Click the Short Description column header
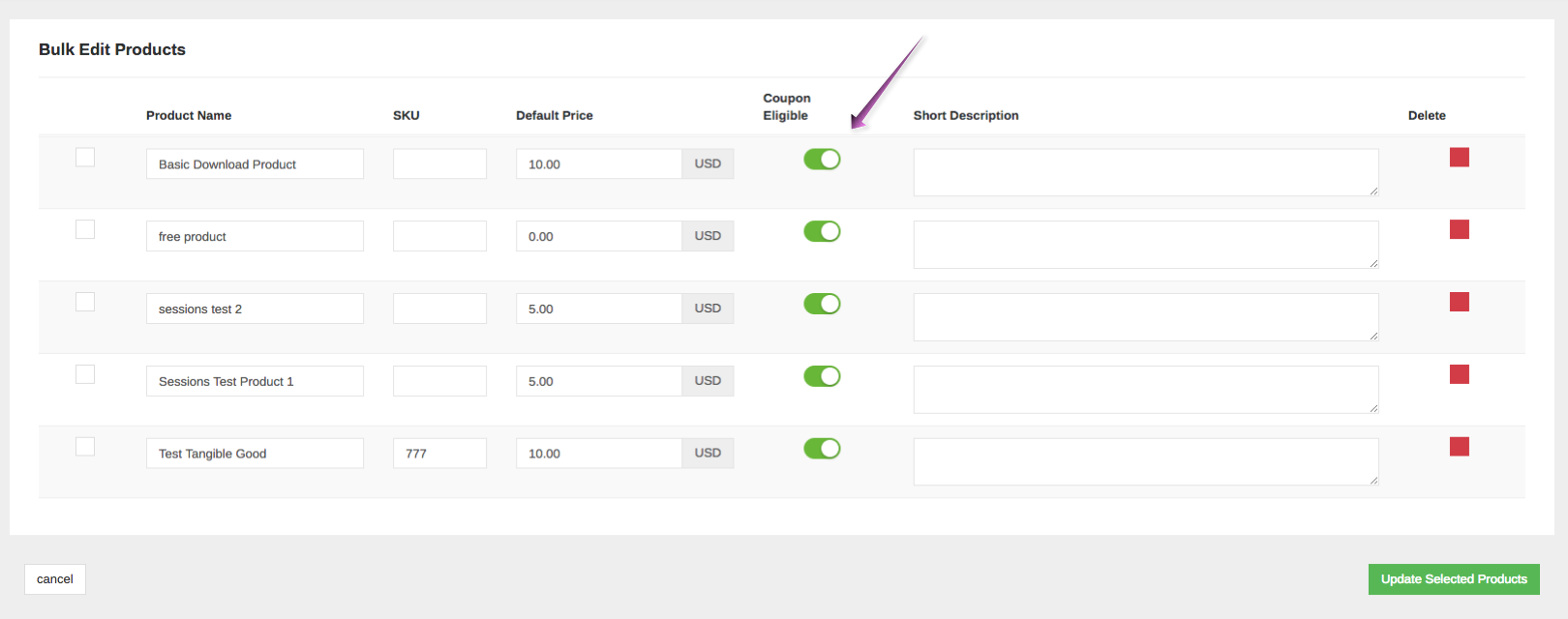The height and width of the screenshot is (619, 1568). (966, 115)
